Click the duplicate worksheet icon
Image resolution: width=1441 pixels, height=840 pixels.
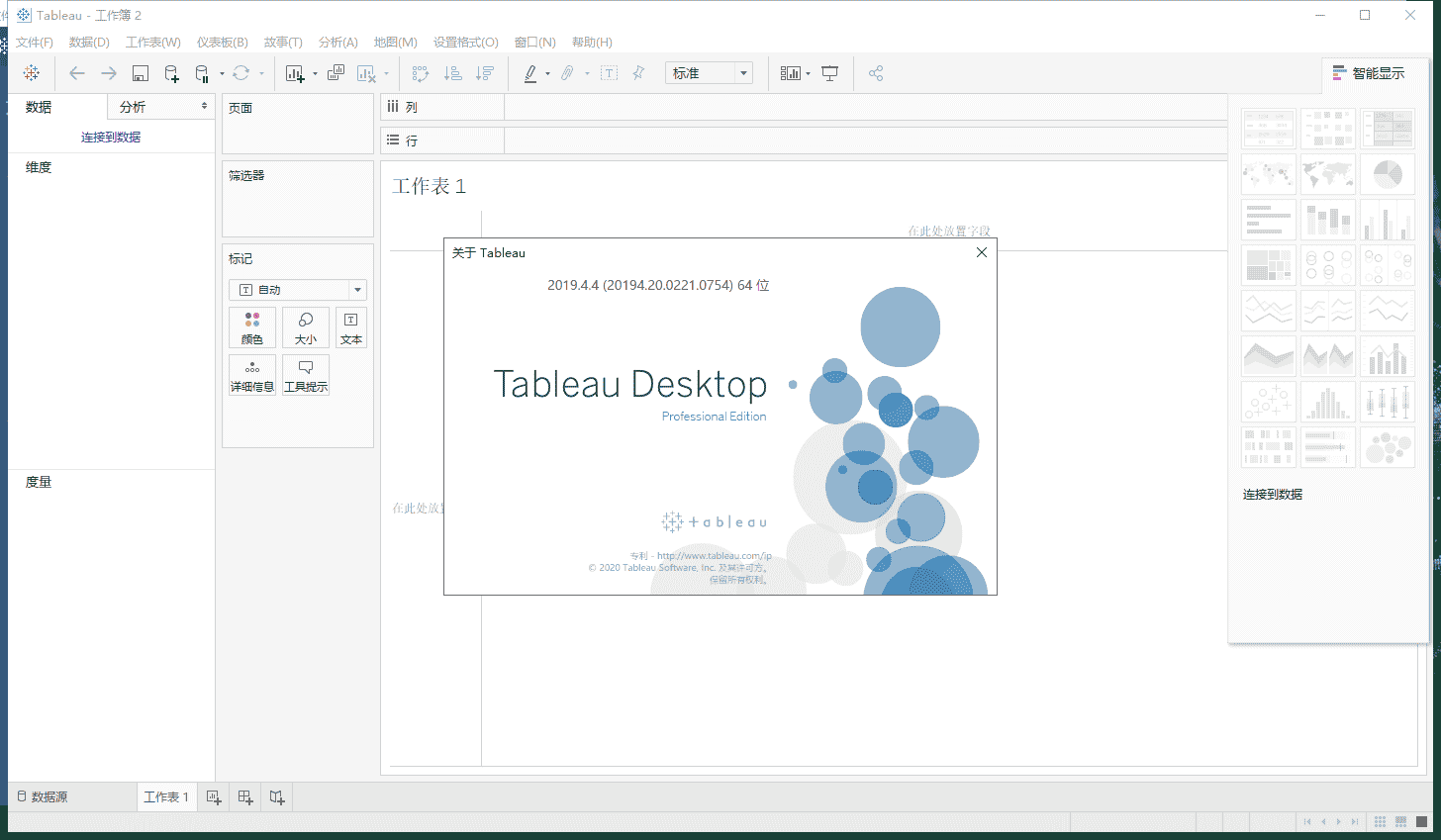[336, 73]
